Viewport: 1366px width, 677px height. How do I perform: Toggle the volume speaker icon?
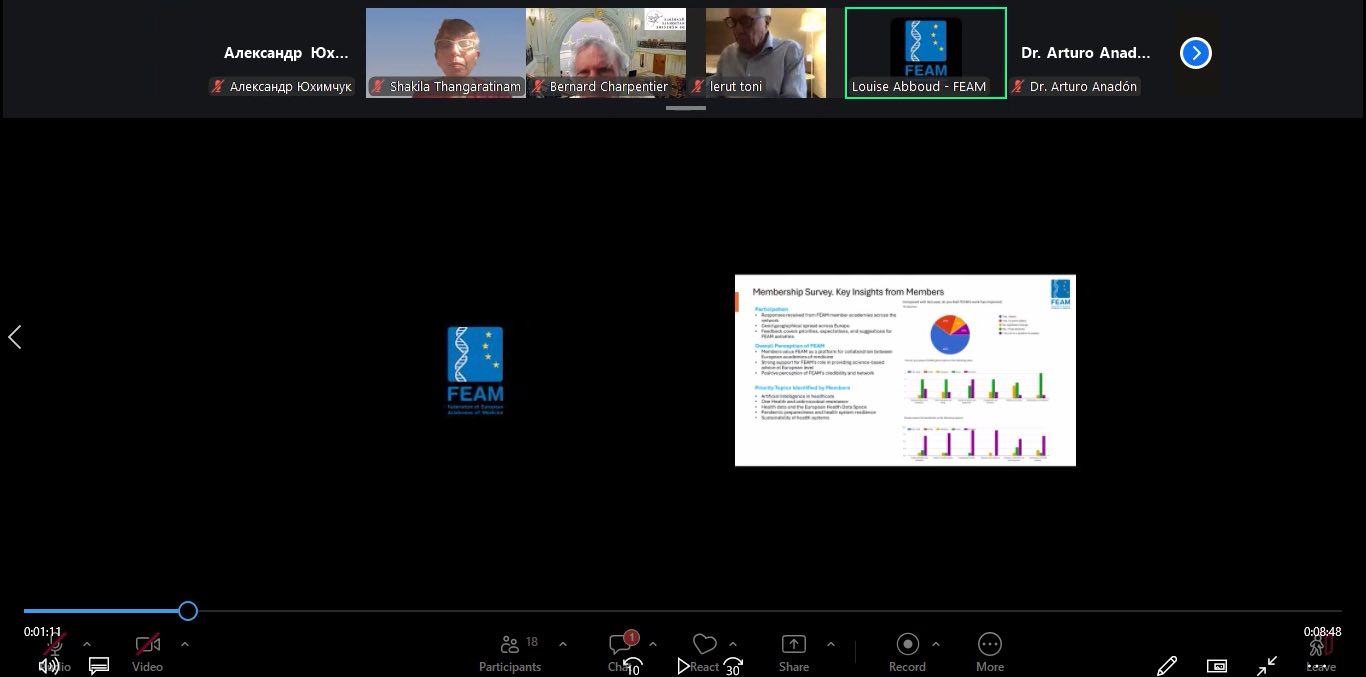tap(47, 666)
